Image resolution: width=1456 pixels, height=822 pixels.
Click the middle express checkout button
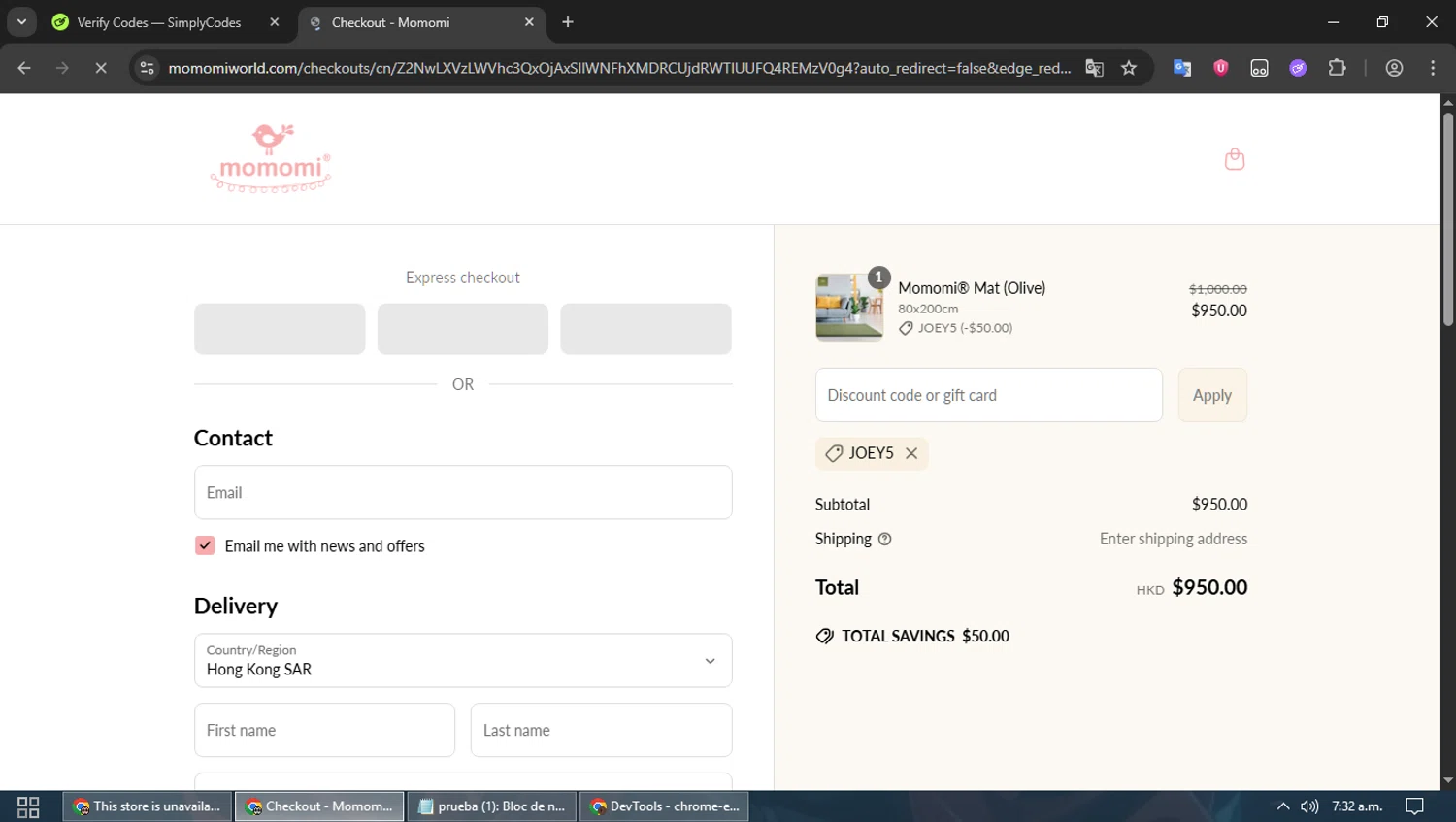tap(463, 329)
